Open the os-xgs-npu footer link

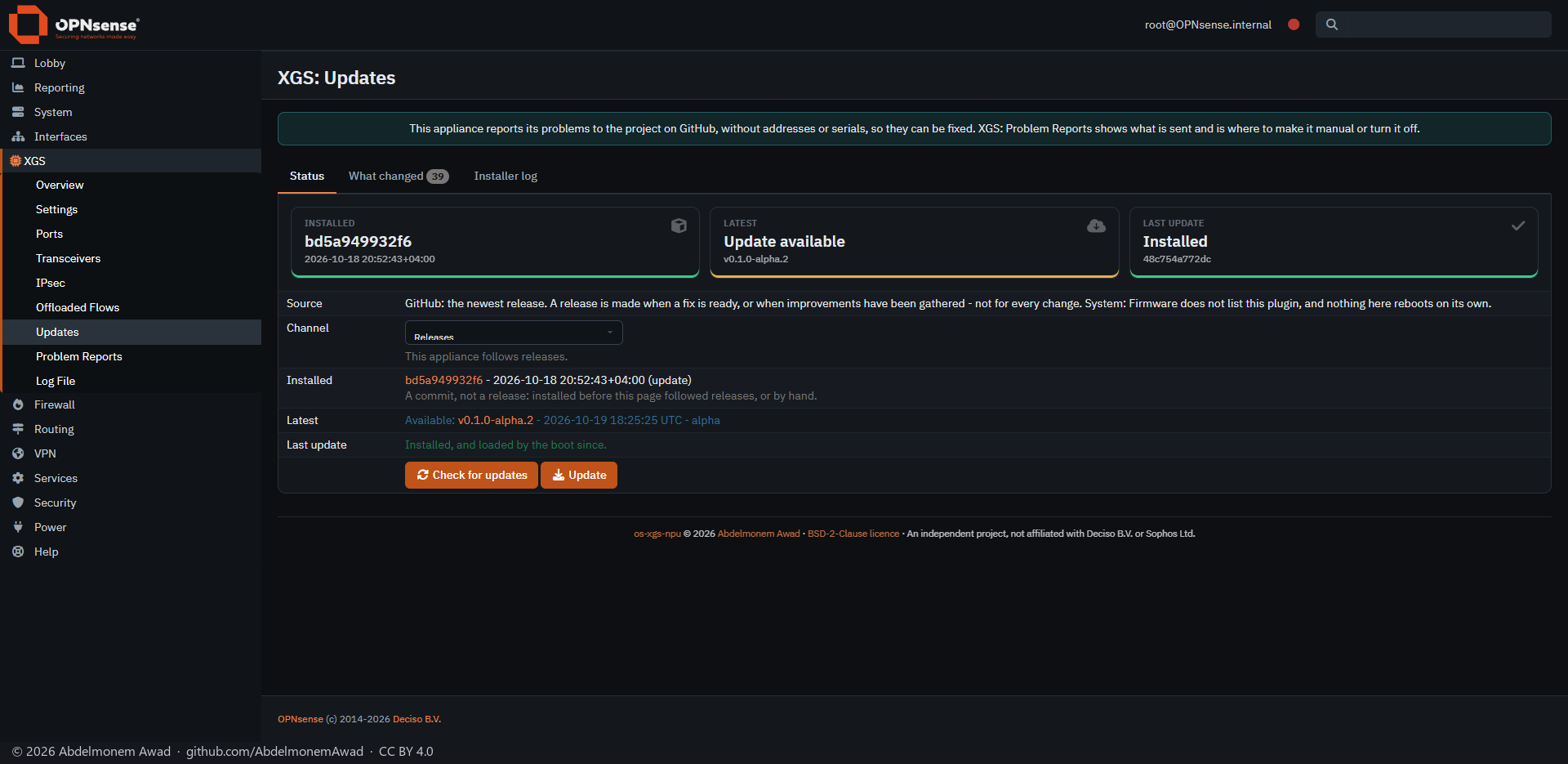click(x=657, y=534)
